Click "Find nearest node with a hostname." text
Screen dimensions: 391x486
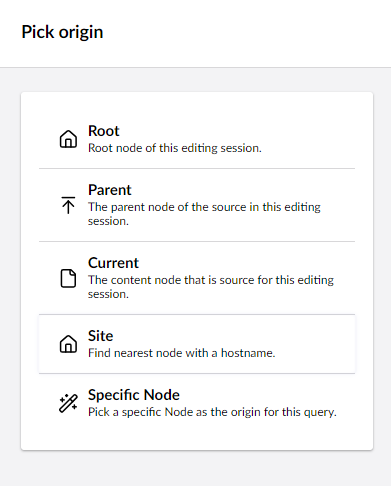[x=182, y=353]
